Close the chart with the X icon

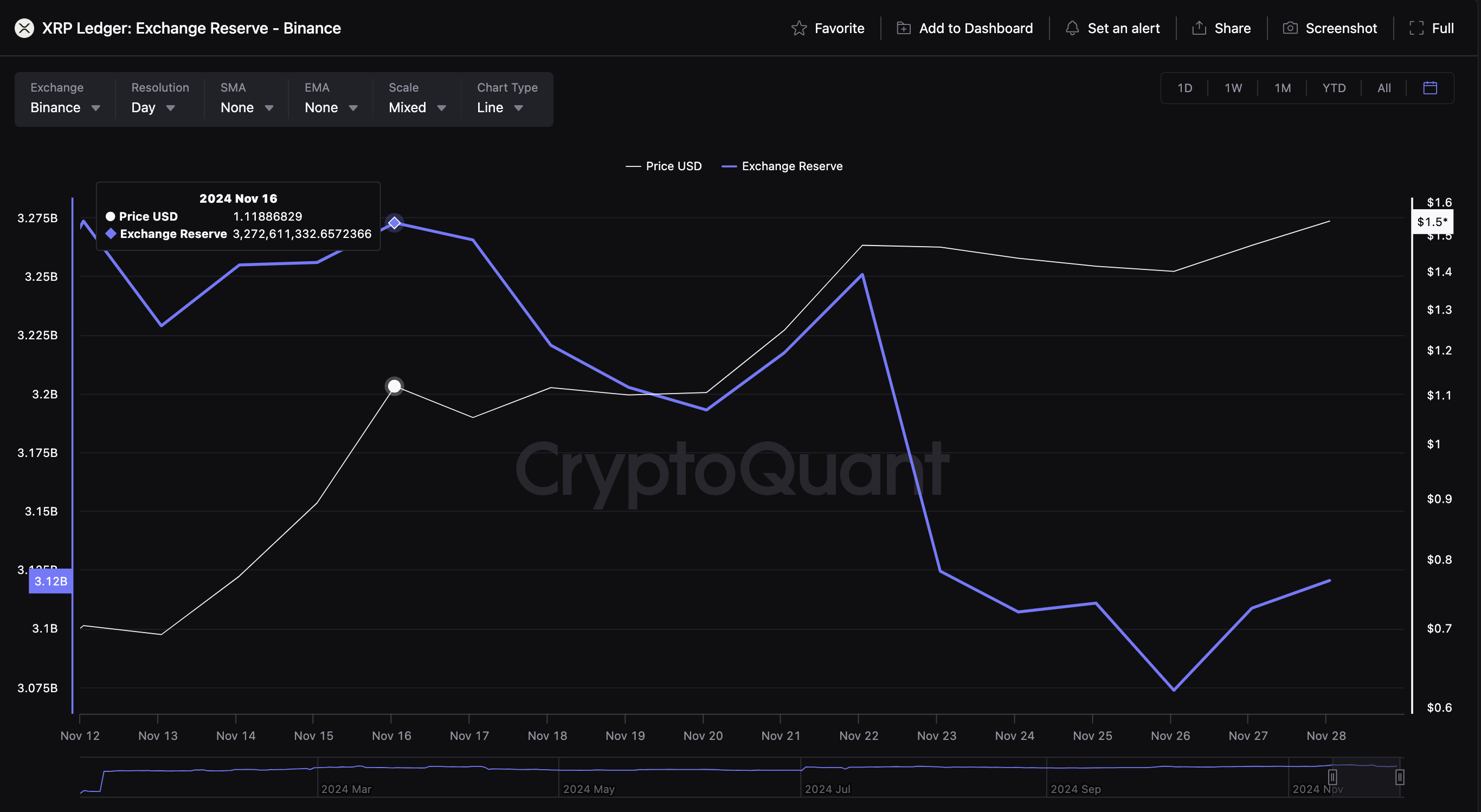(23, 28)
